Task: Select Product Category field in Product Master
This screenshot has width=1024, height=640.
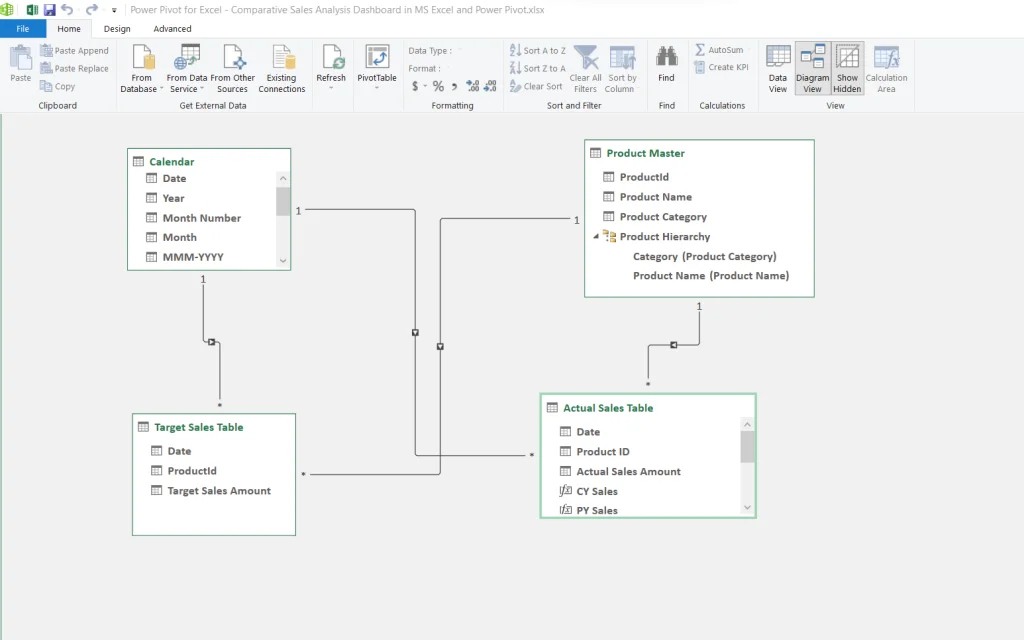Action: coord(663,217)
